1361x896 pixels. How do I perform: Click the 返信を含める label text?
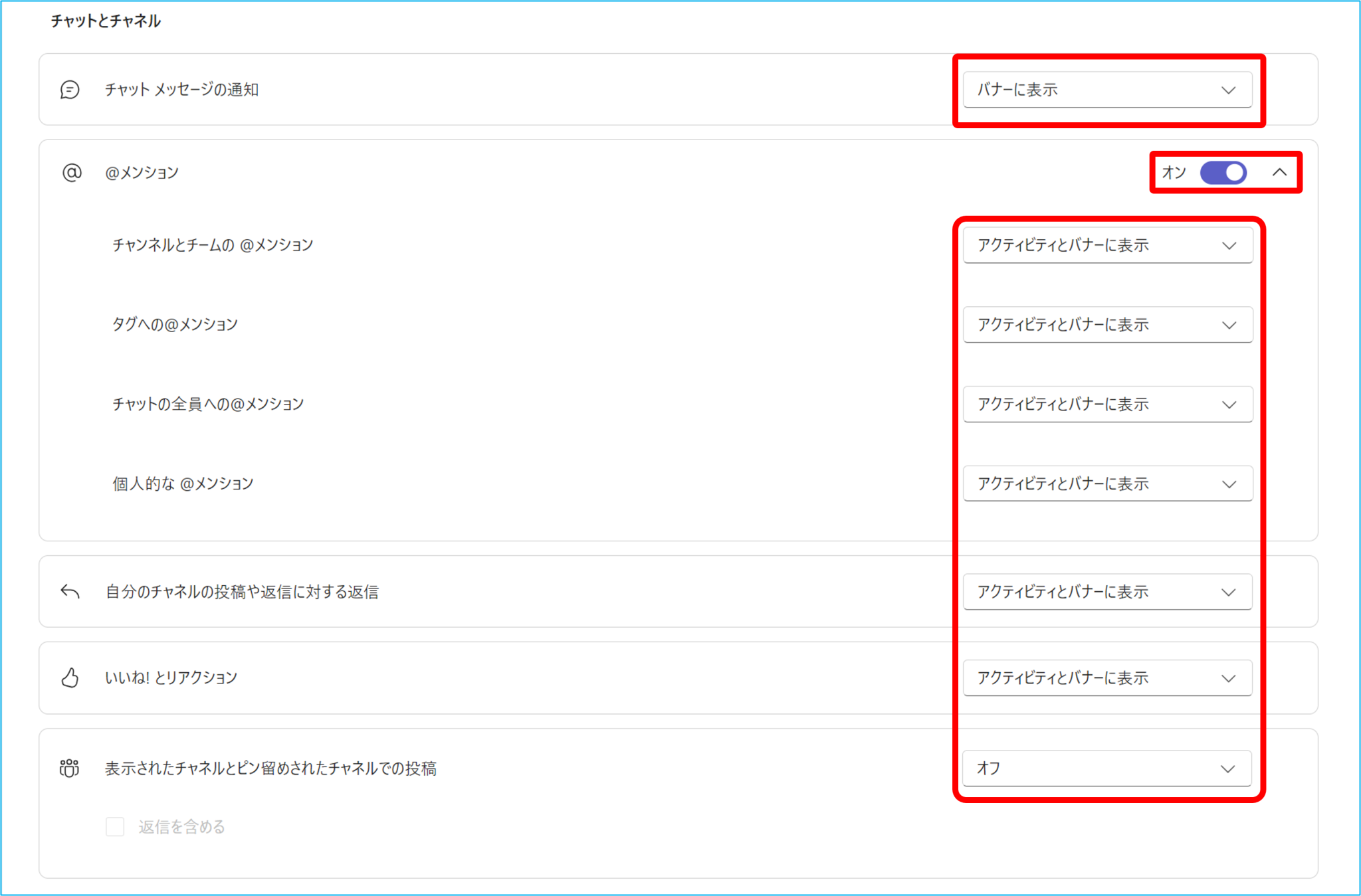(181, 827)
